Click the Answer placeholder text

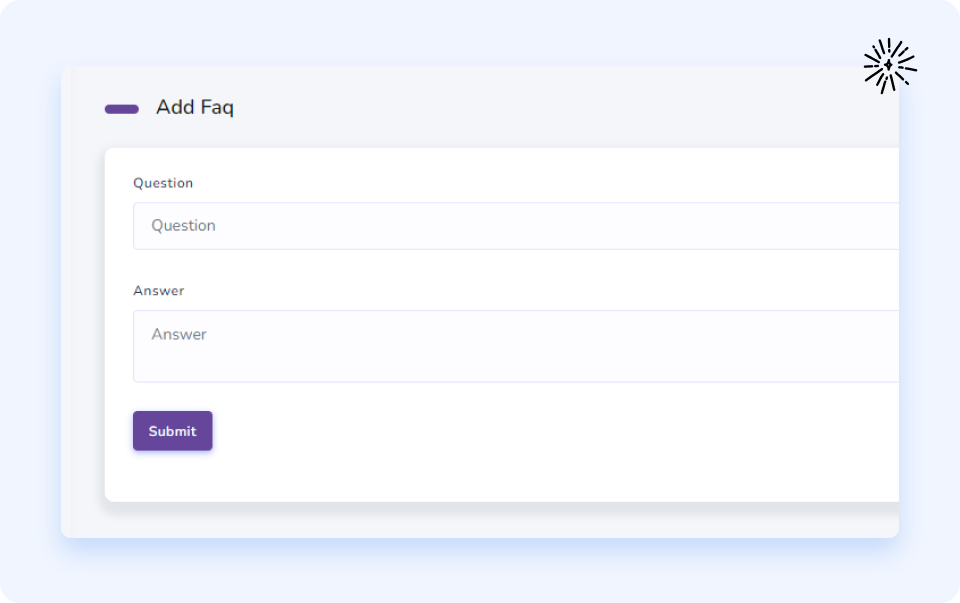179,335
